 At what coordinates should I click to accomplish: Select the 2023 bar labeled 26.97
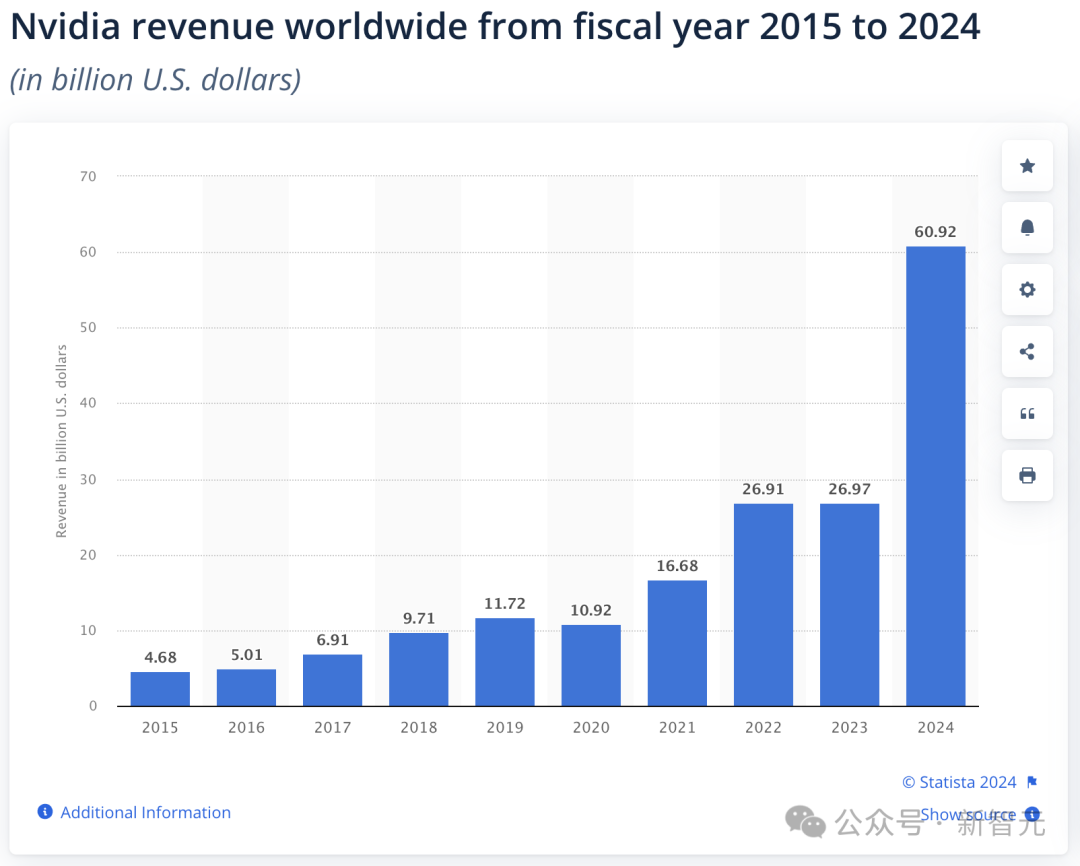849,605
